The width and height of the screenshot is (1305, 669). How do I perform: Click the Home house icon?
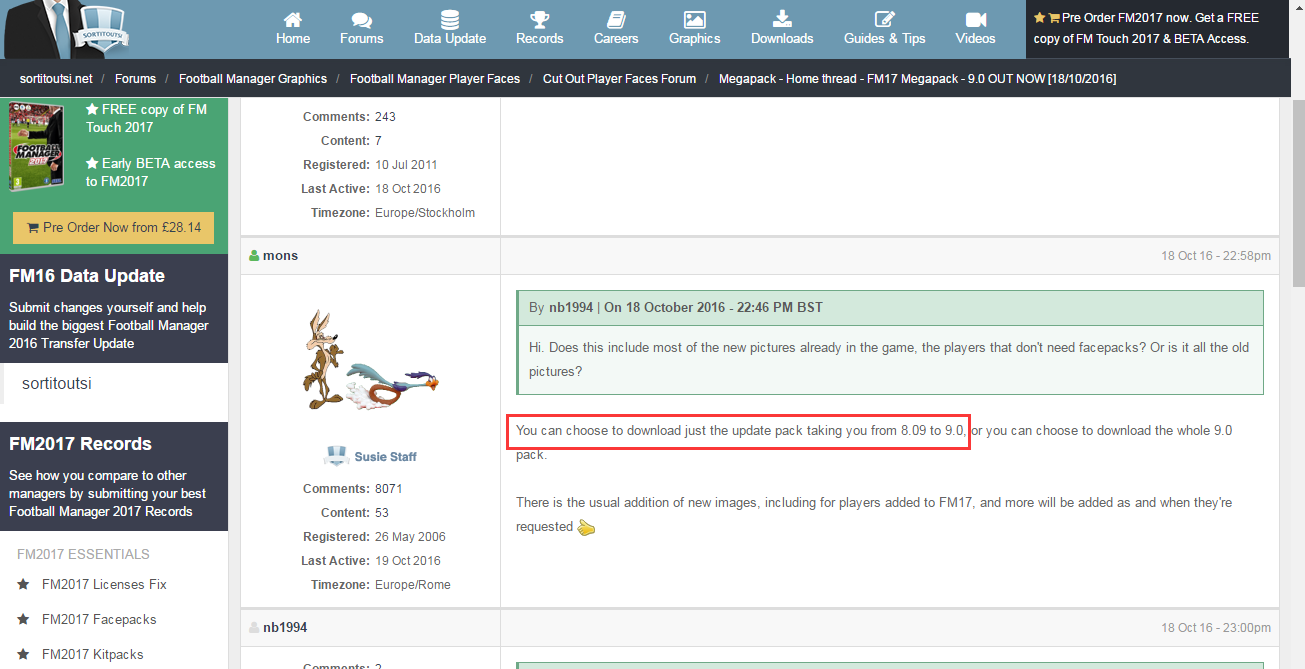[x=292, y=20]
